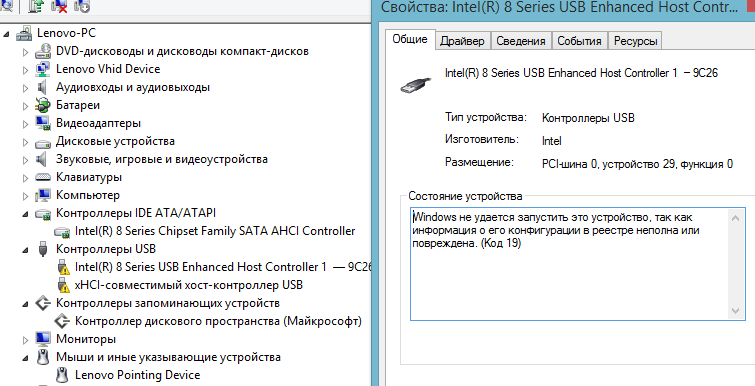Switch to the Драйвер tab
755x386 pixels.
462,41
